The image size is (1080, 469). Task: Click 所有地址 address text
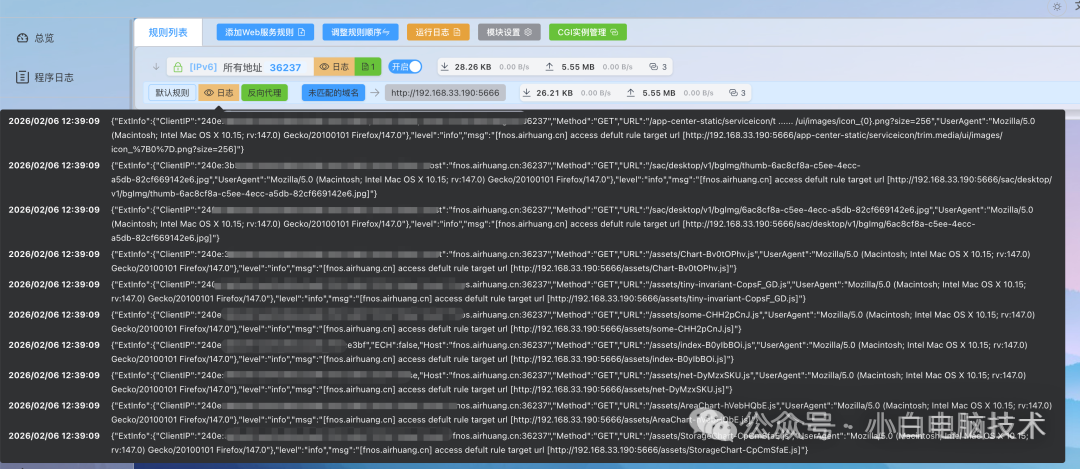242,67
